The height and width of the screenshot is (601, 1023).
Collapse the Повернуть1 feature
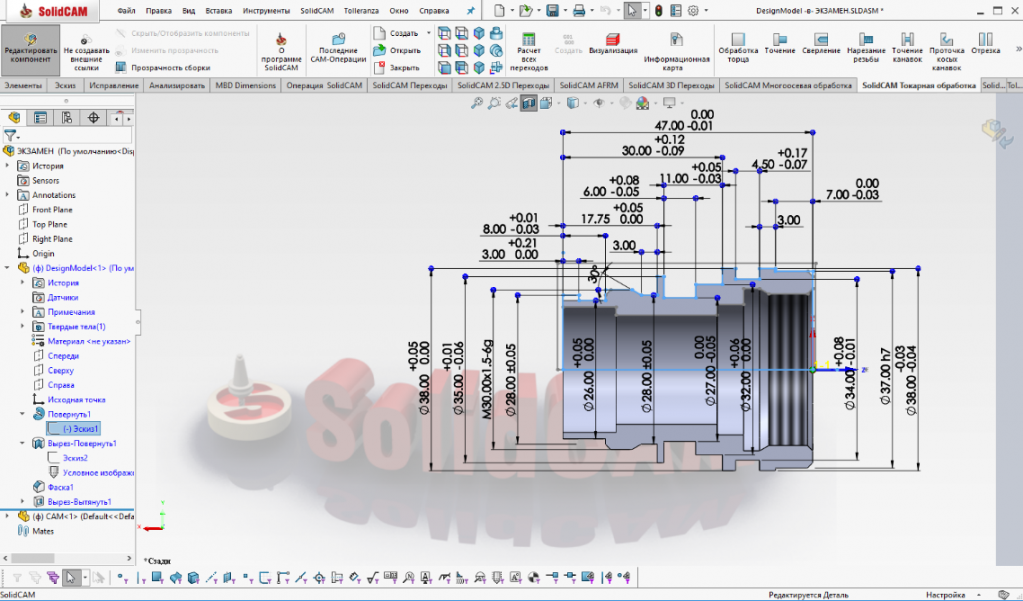(23, 414)
